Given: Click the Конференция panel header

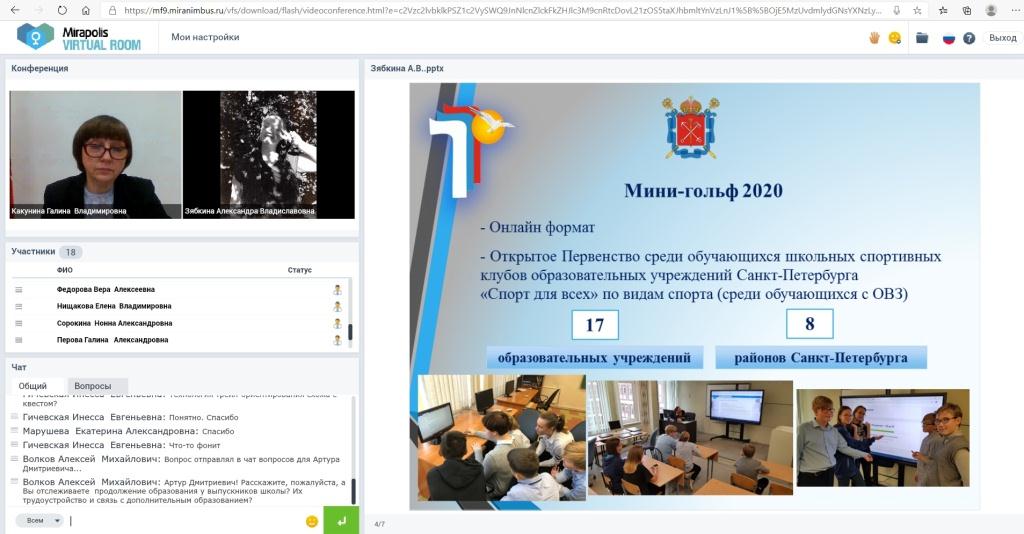Looking at the screenshot, I should click(40, 68).
